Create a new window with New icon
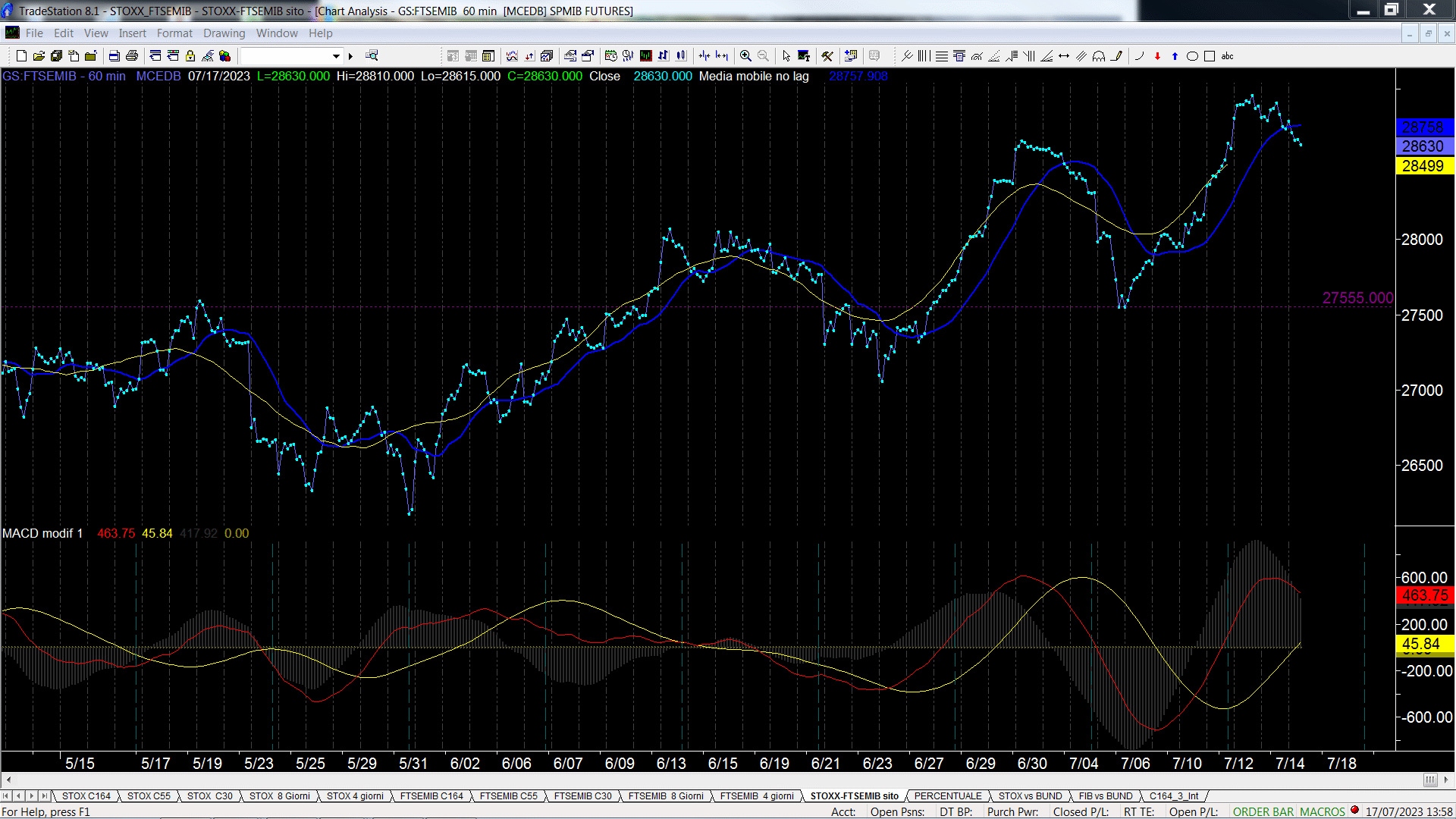This screenshot has height=819, width=1456. 21,56
